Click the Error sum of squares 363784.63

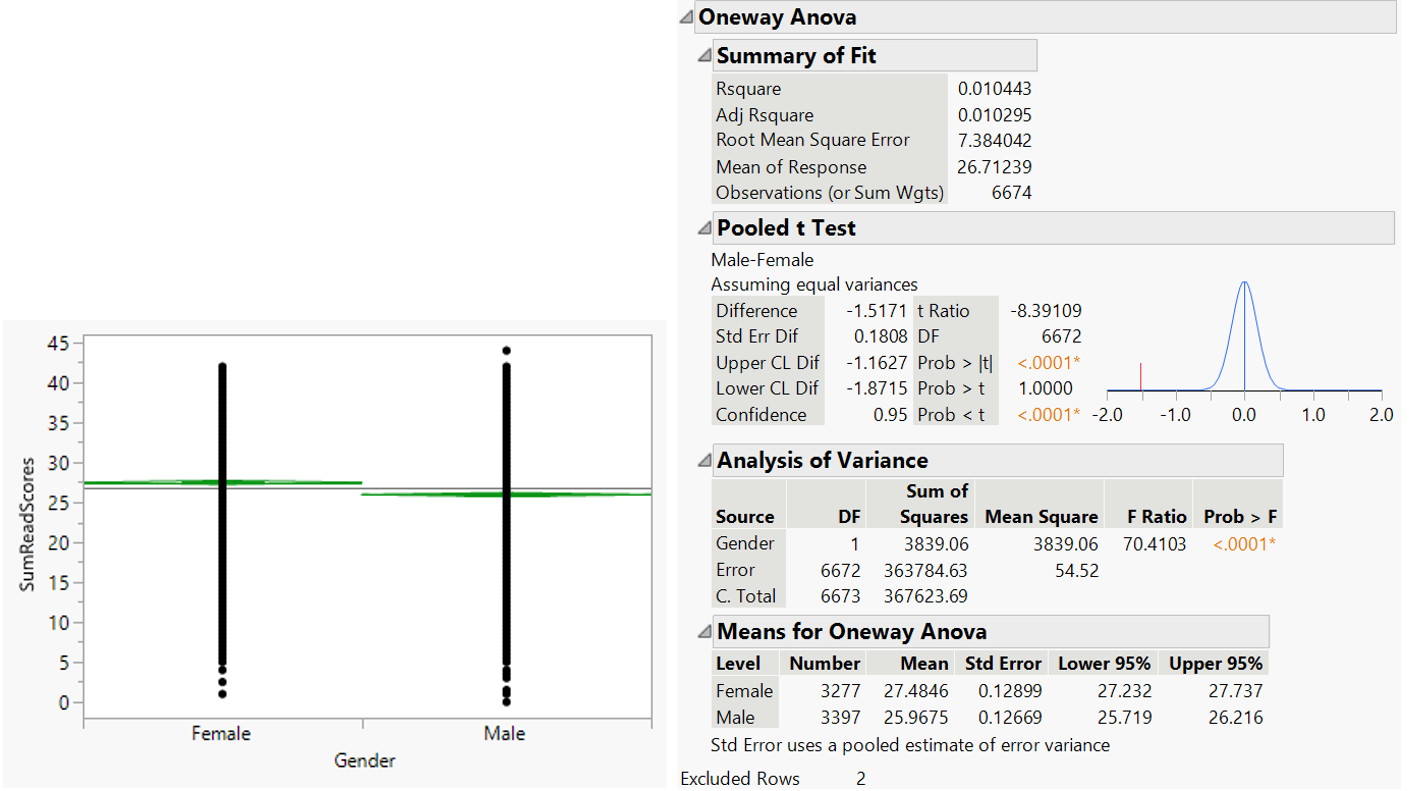click(x=926, y=571)
